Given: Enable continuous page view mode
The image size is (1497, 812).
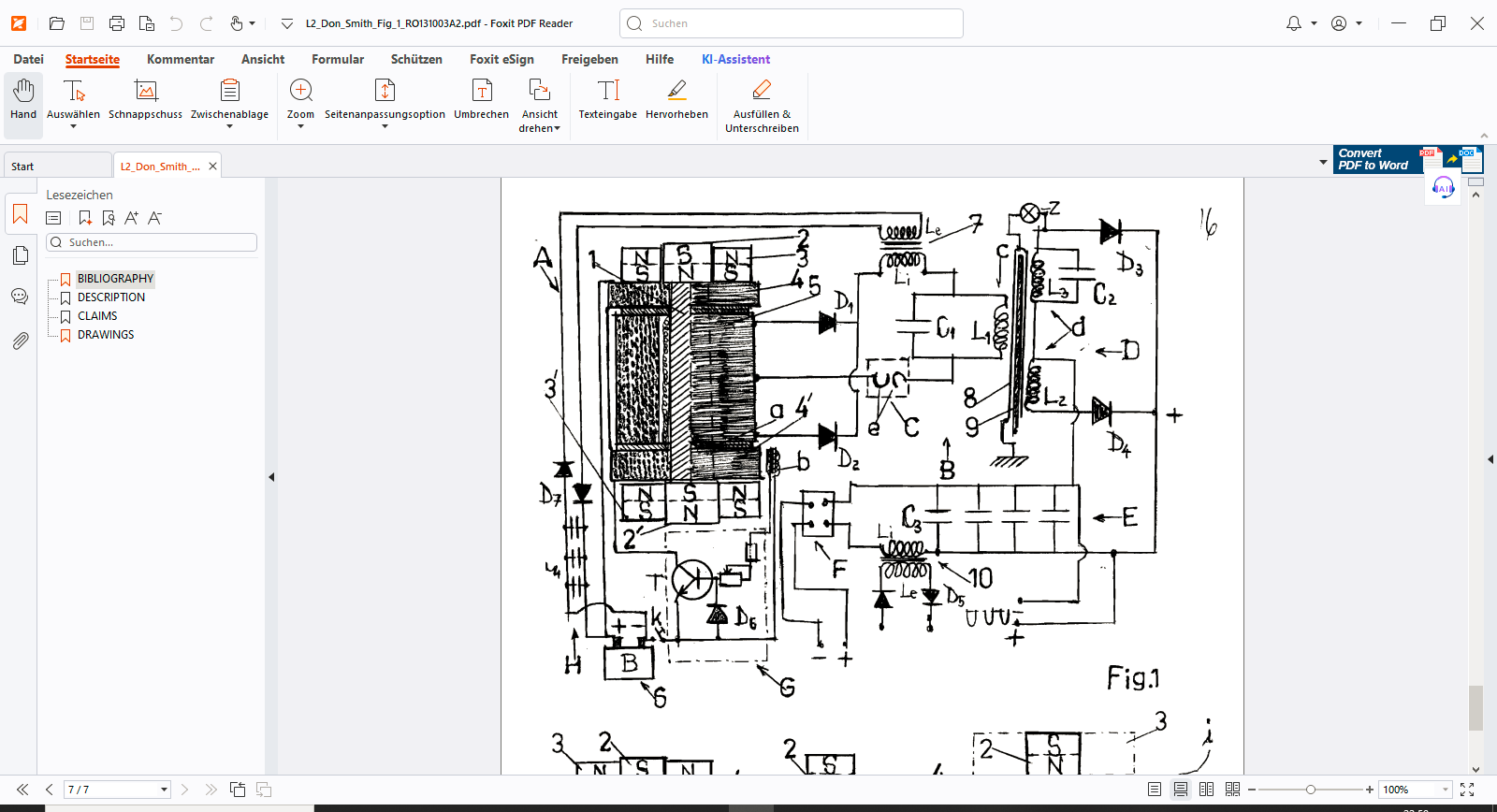Looking at the screenshot, I should coord(1181,790).
